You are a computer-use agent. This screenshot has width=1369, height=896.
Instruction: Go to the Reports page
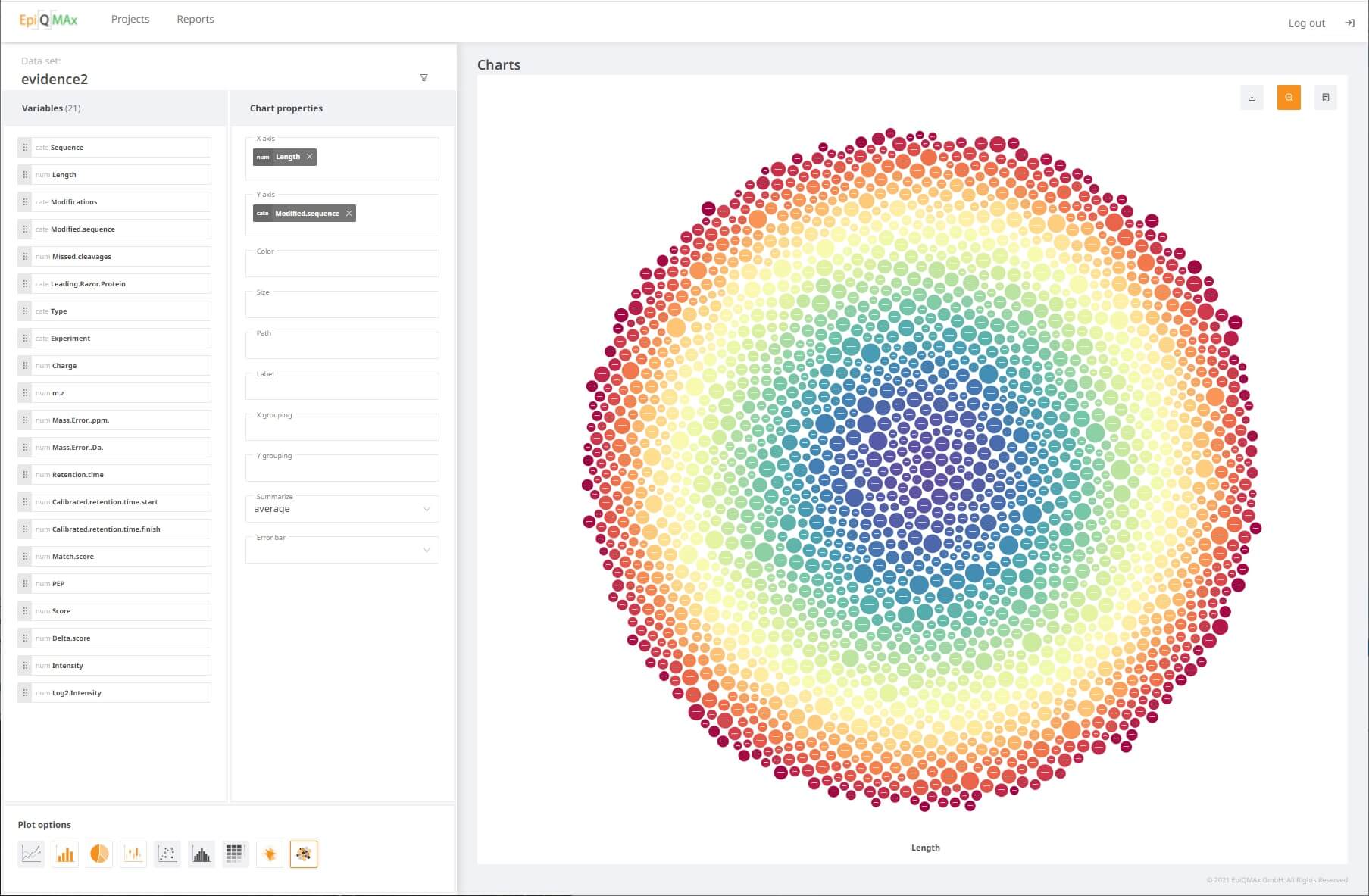click(195, 19)
